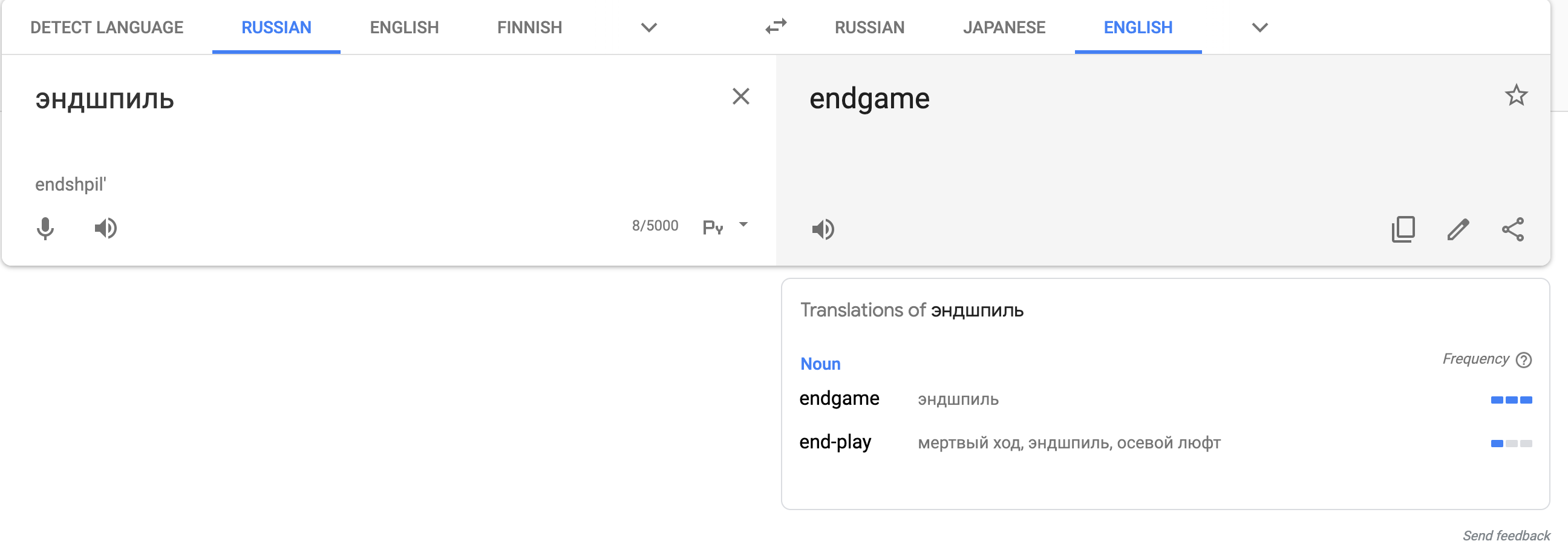Image resolution: width=1568 pixels, height=544 pixels.
Task: Copy the translation to clipboard
Action: coord(1403,230)
